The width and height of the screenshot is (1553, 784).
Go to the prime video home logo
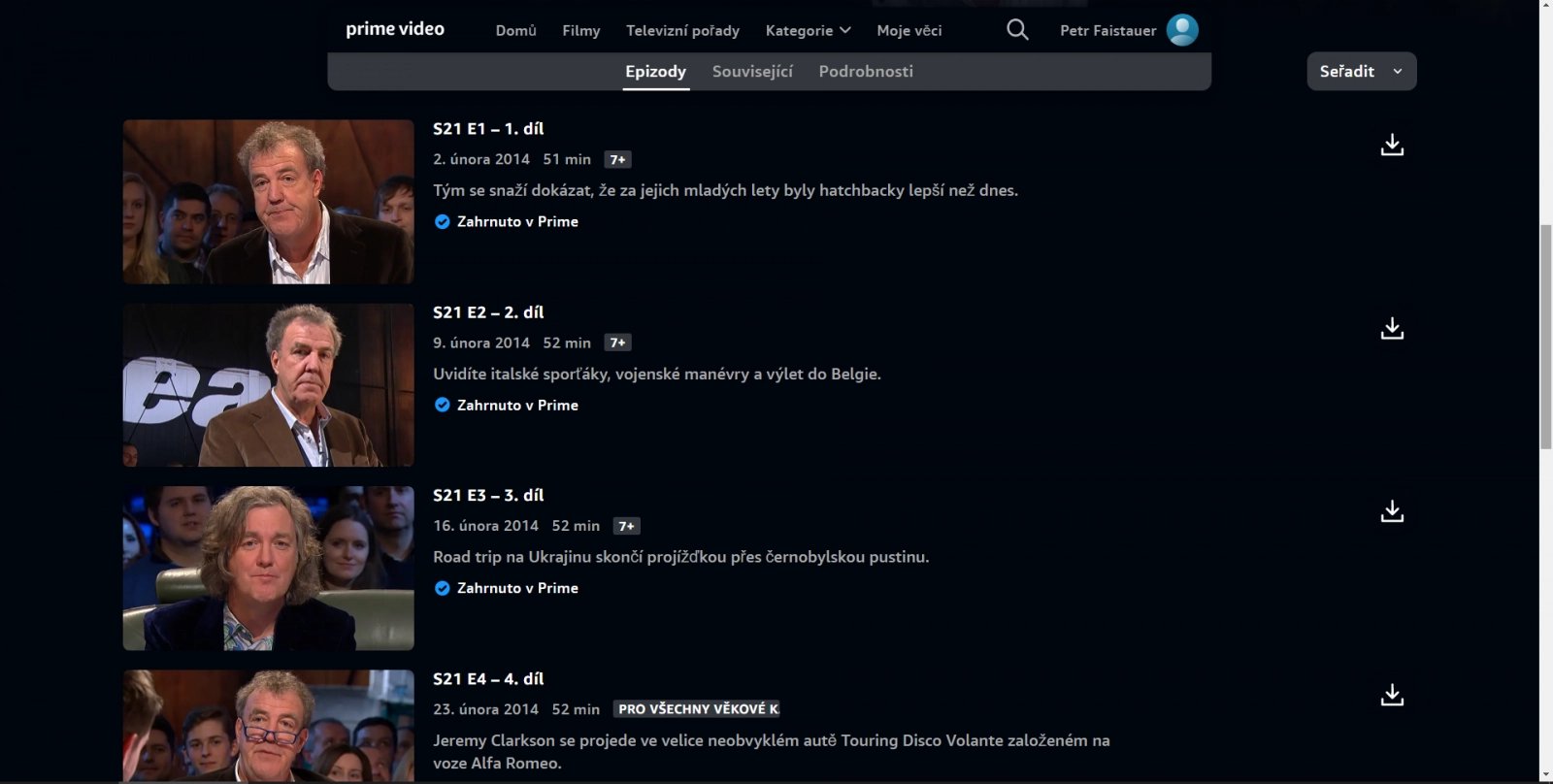[x=395, y=29]
